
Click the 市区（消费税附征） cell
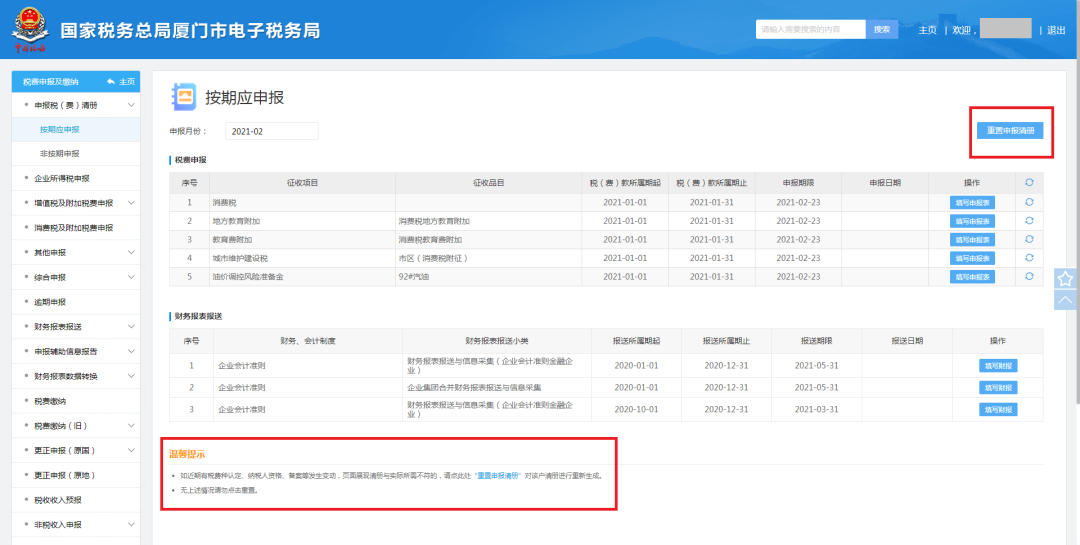coord(488,258)
